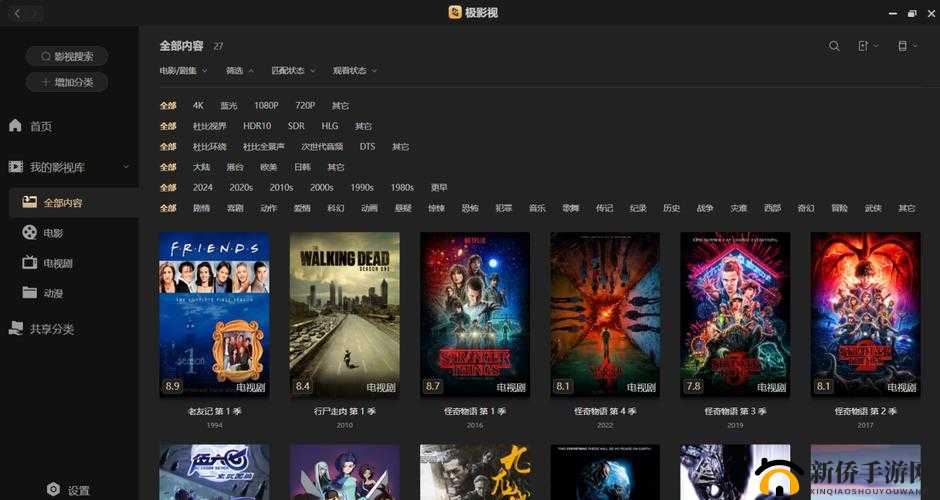
Task: Select the 720P filter
Action: [305, 106]
